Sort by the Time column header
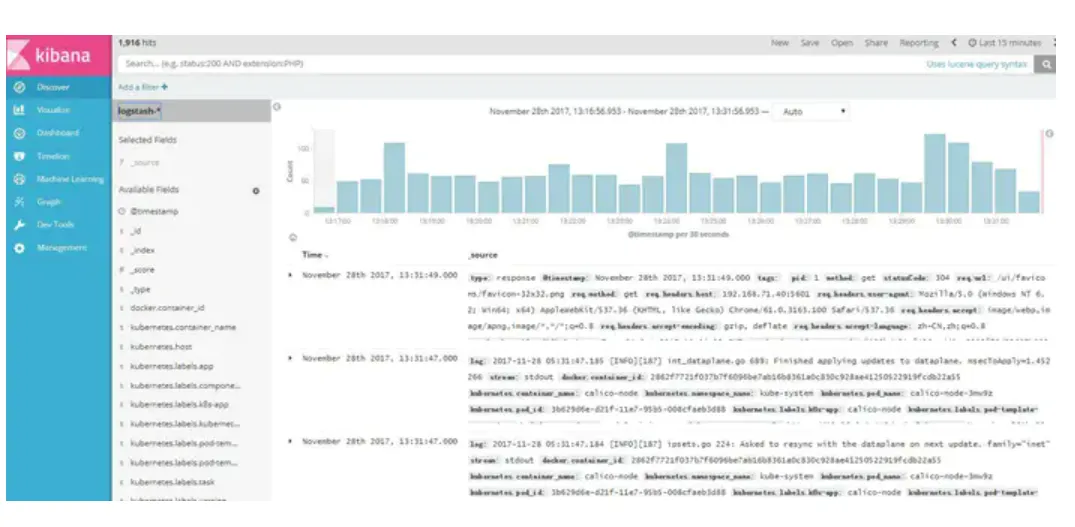Screen dimensions: 1075x527 pyautogui.click(x=315, y=255)
